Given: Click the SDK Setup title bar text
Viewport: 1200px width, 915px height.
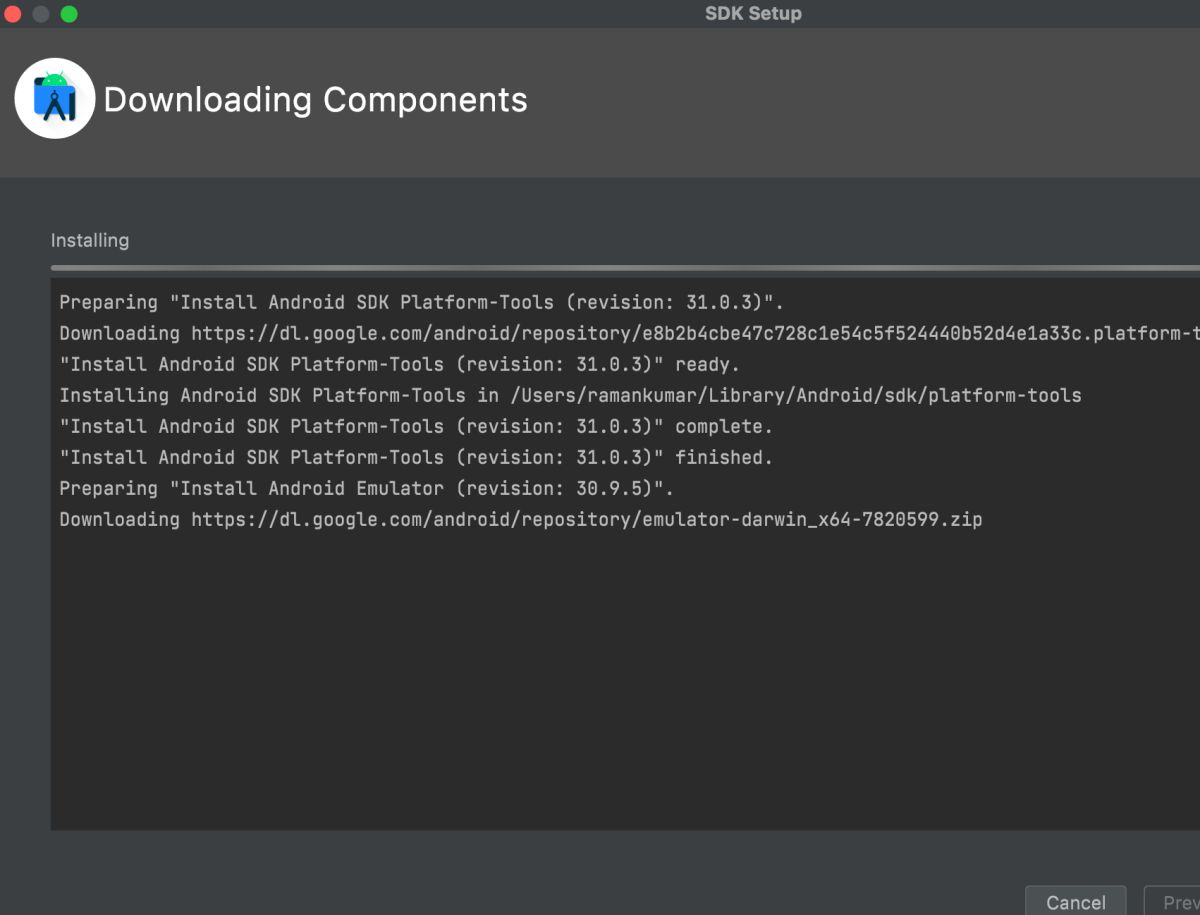Looking at the screenshot, I should point(752,13).
